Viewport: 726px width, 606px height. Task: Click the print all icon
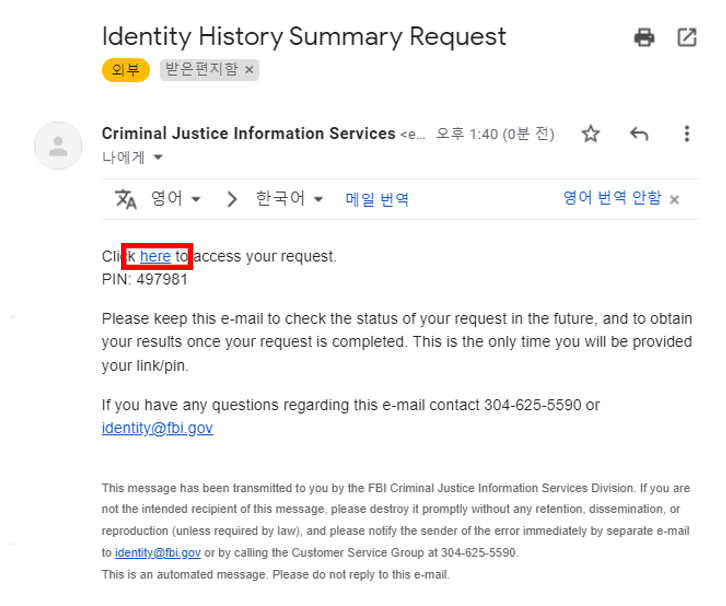click(x=645, y=38)
